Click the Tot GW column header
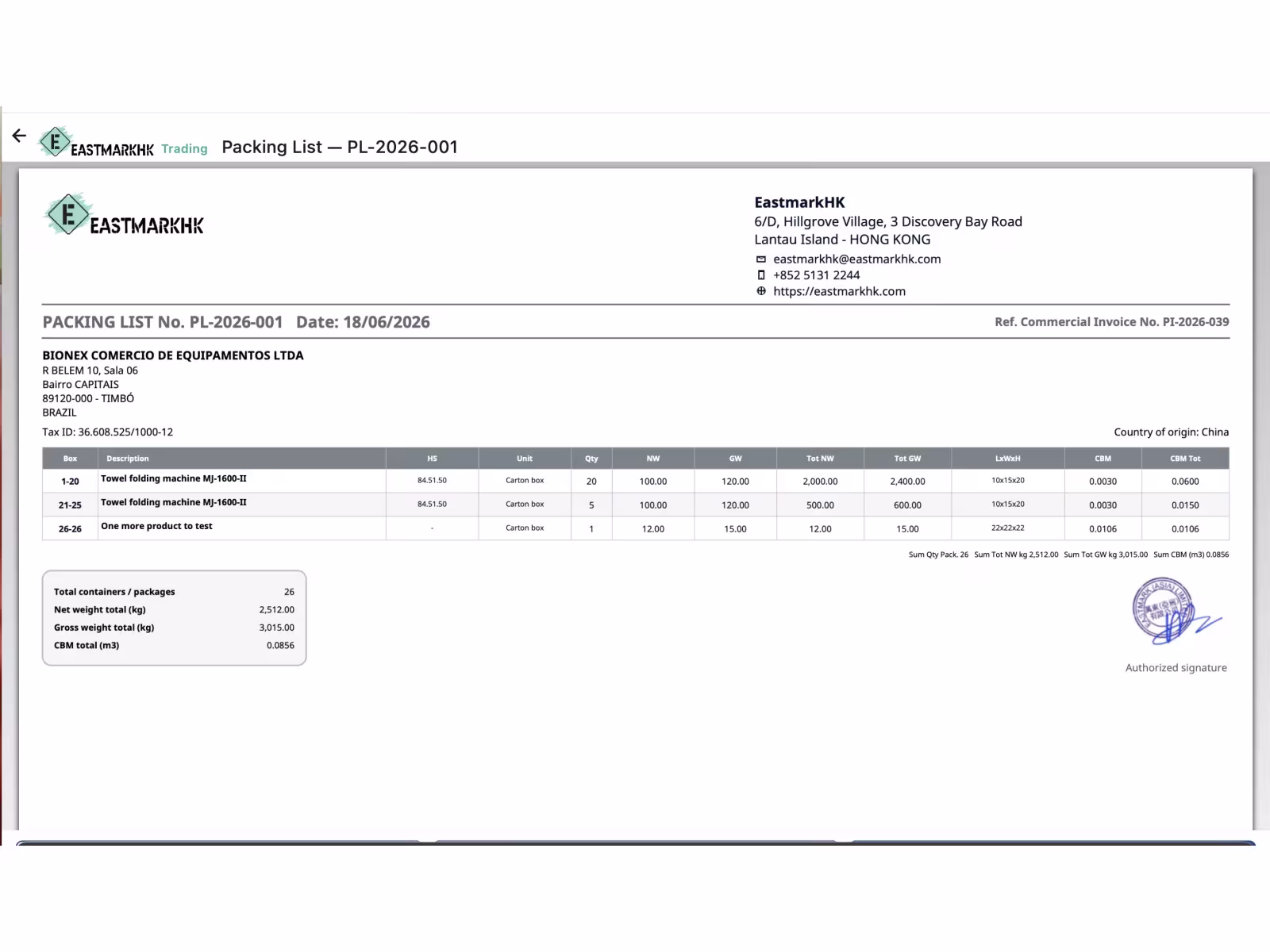 coord(907,459)
